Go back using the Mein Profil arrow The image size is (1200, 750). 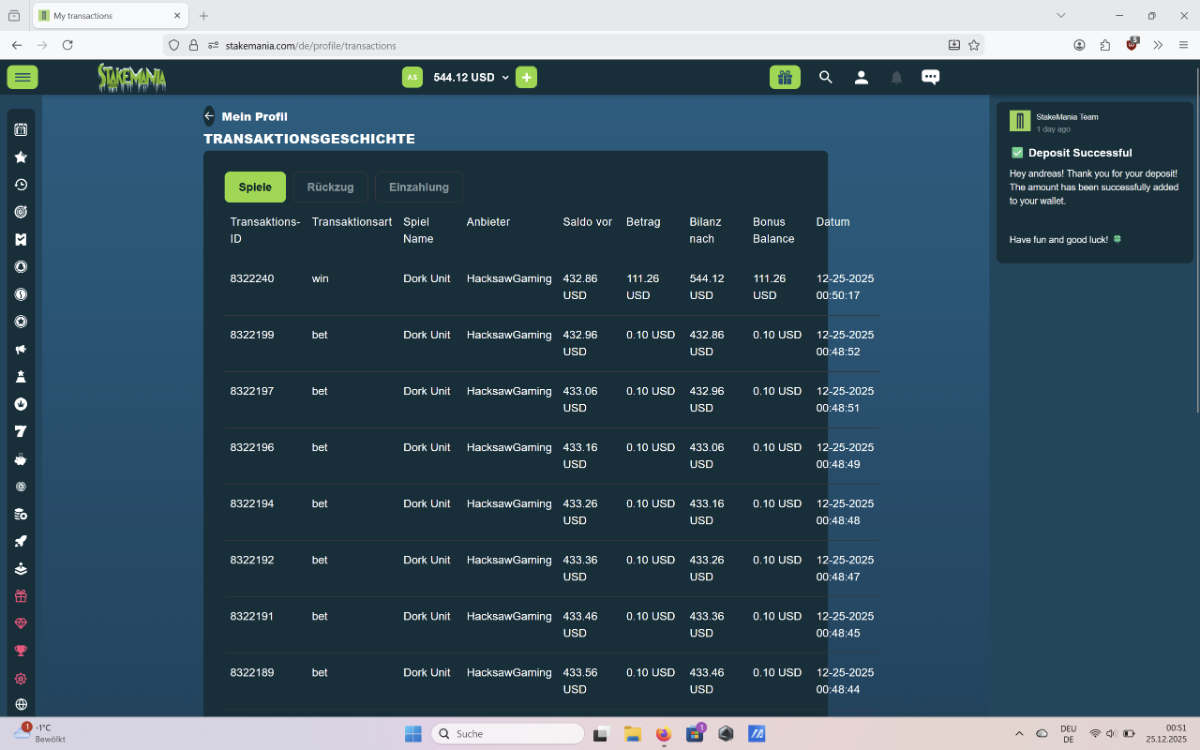[x=209, y=116]
